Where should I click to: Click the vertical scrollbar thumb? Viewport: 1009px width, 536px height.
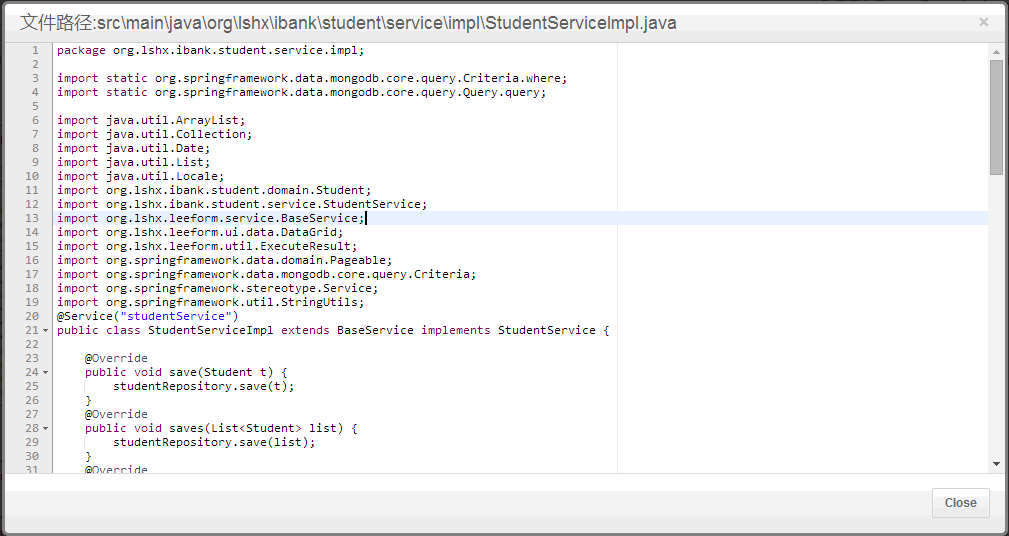tap(996, 116)
